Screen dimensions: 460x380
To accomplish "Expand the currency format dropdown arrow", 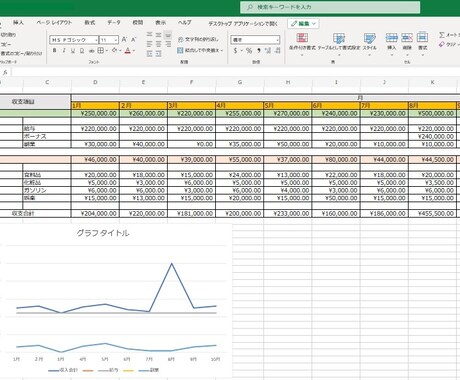I will coord(241,51).
